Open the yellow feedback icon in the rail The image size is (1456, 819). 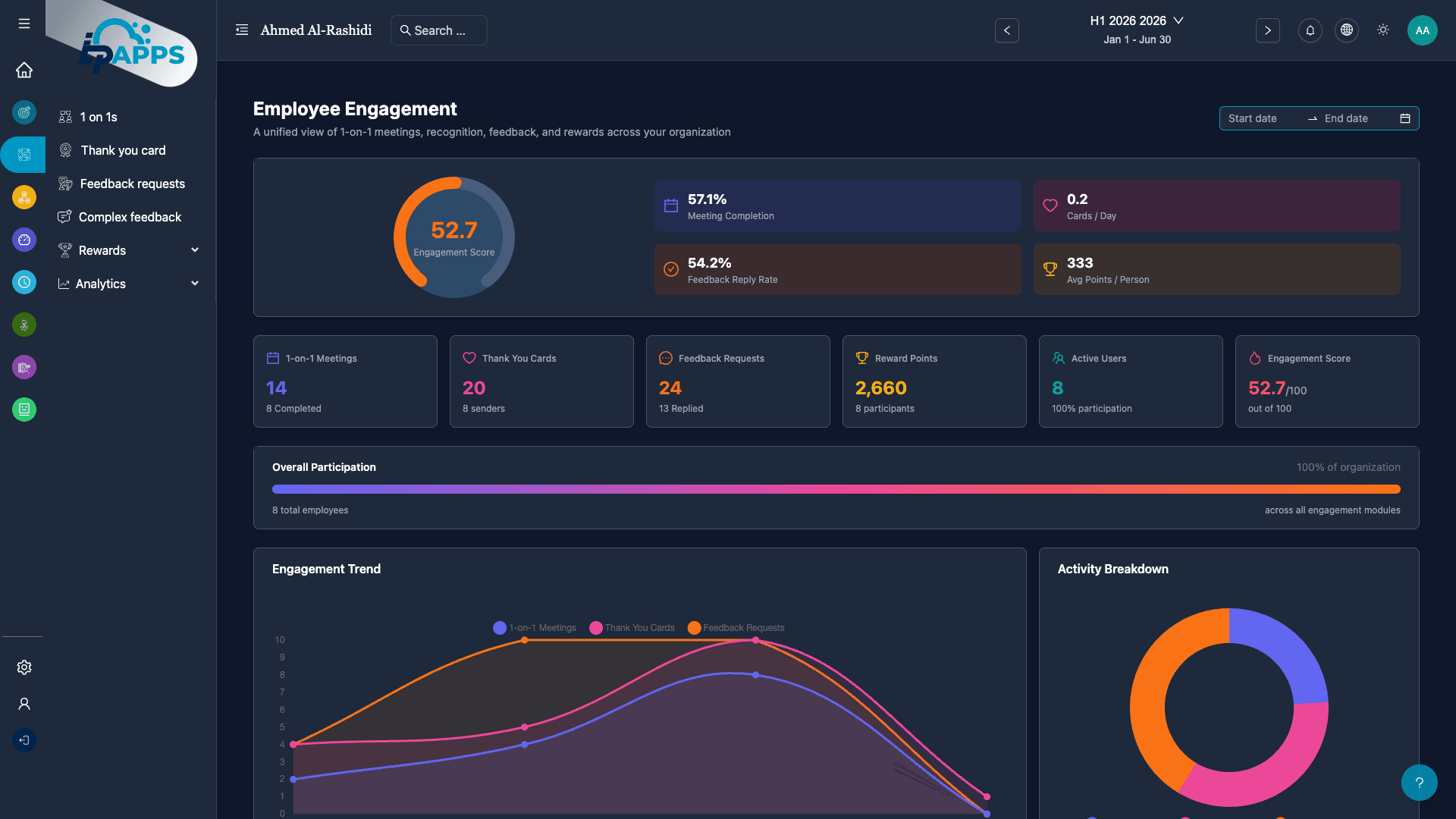(24, 197)
